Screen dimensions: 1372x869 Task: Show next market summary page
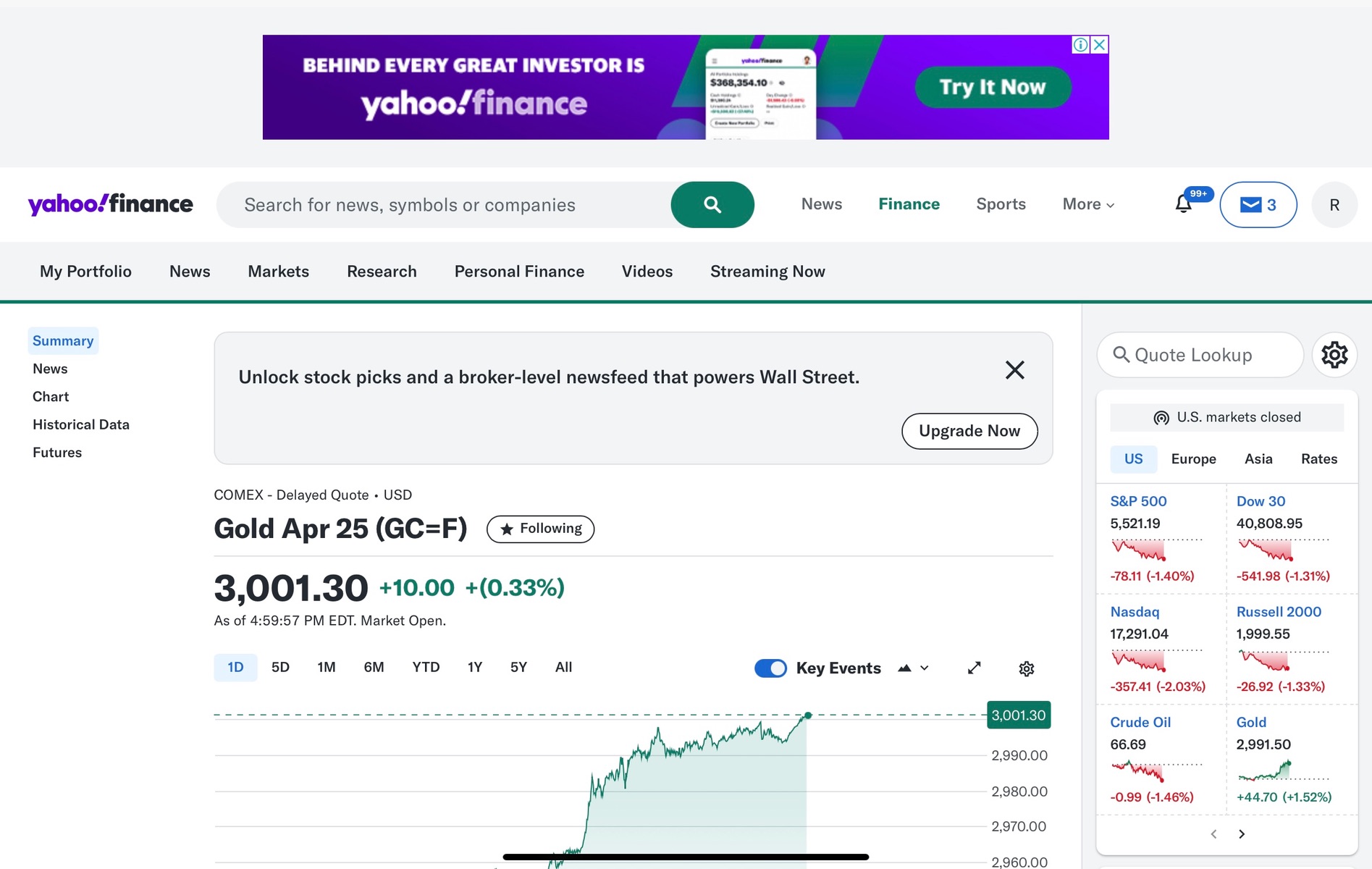(1242, 834)
